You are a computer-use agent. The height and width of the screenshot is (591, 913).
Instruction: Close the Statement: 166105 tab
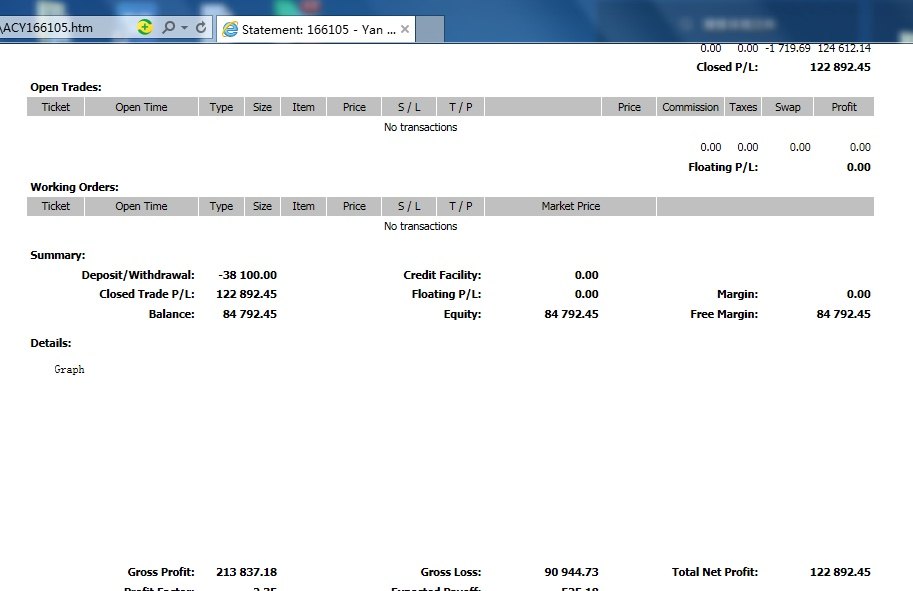[x=405, y=29]
